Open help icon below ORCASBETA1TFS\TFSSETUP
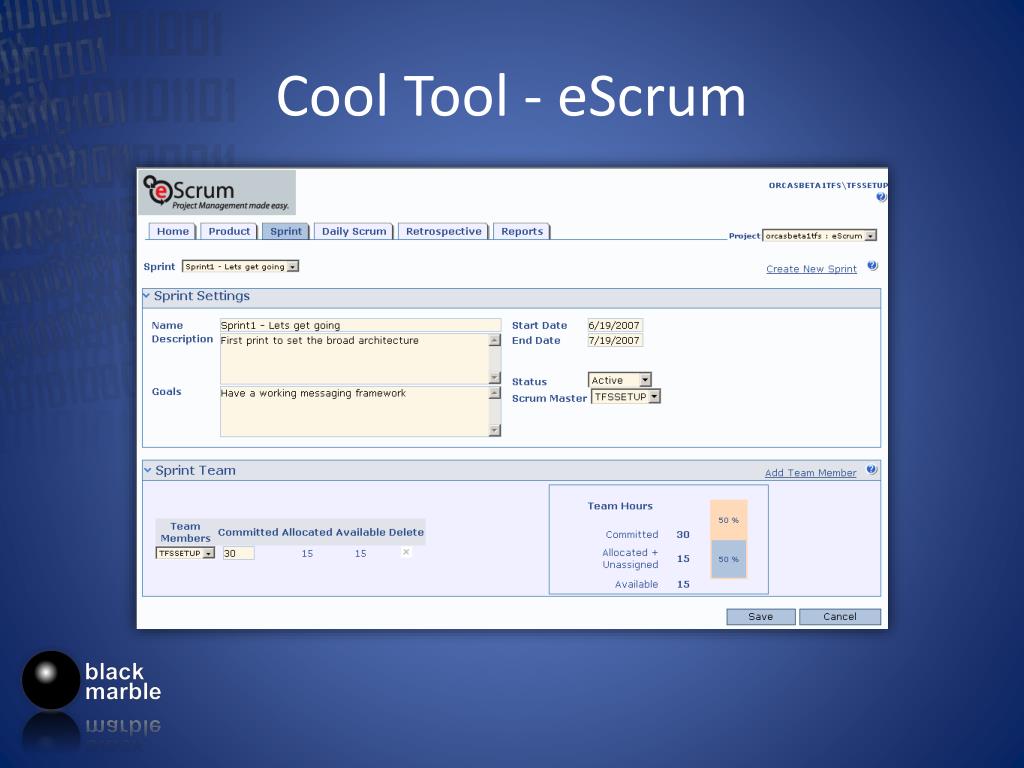Screen dimensions: 1024x768 point(881,197)
